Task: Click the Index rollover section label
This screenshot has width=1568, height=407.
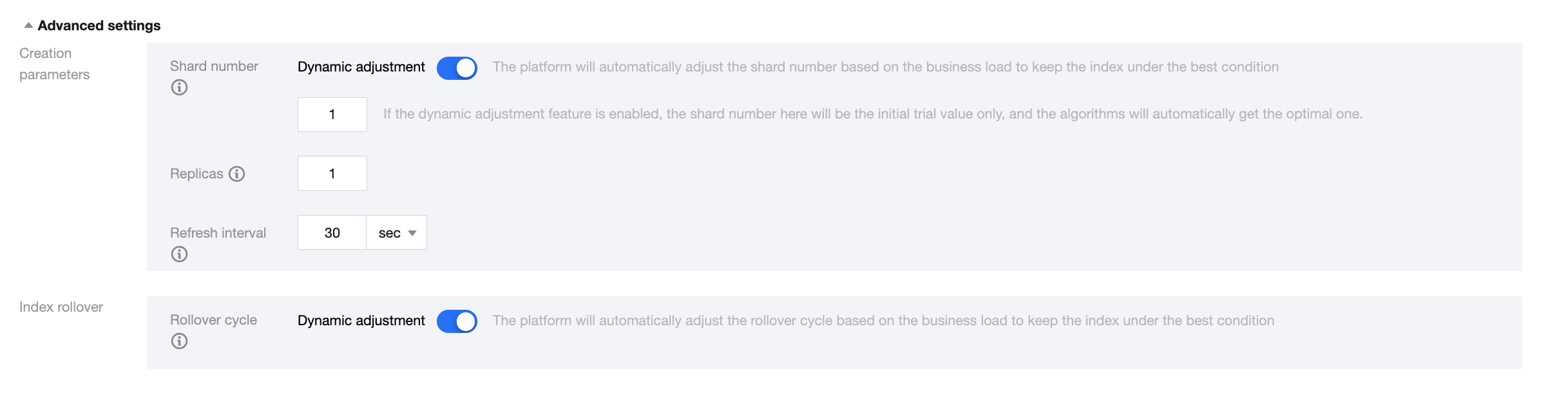Action: (x=61, y=307)
